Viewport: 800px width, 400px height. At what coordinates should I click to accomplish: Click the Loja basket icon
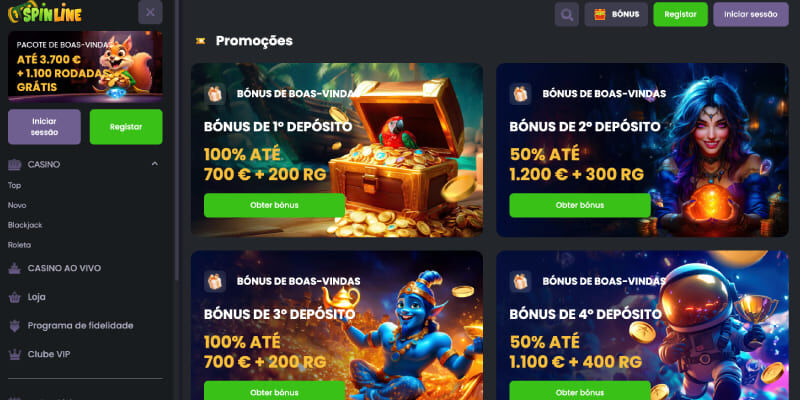coord(15,297)
